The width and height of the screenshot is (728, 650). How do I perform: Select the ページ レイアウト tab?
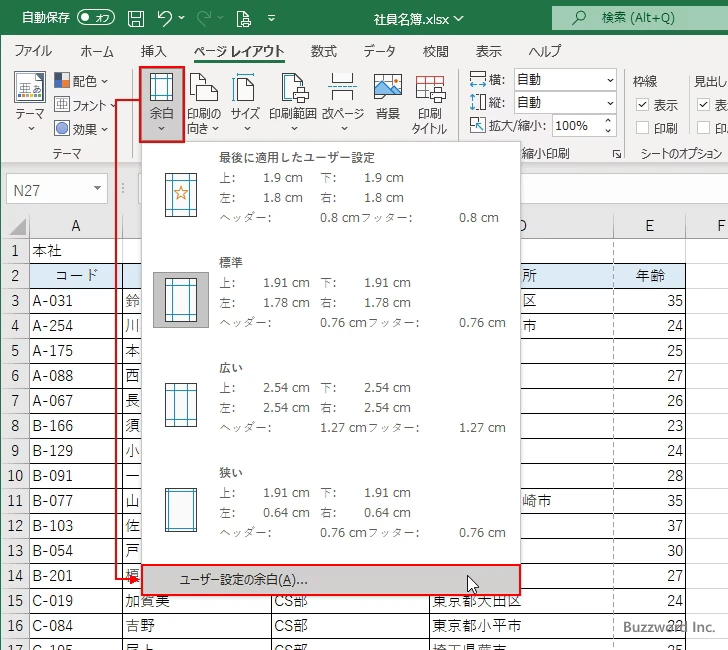239,51
